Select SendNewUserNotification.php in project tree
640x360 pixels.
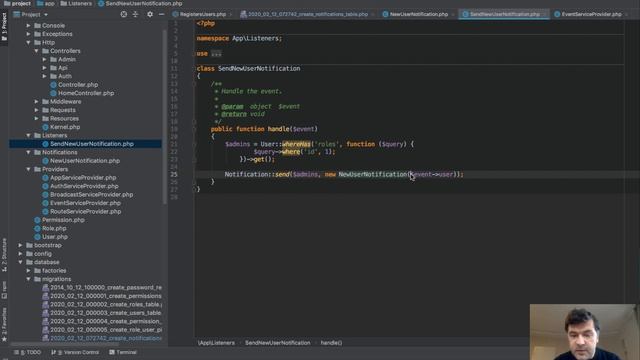[x=92, y=144]
